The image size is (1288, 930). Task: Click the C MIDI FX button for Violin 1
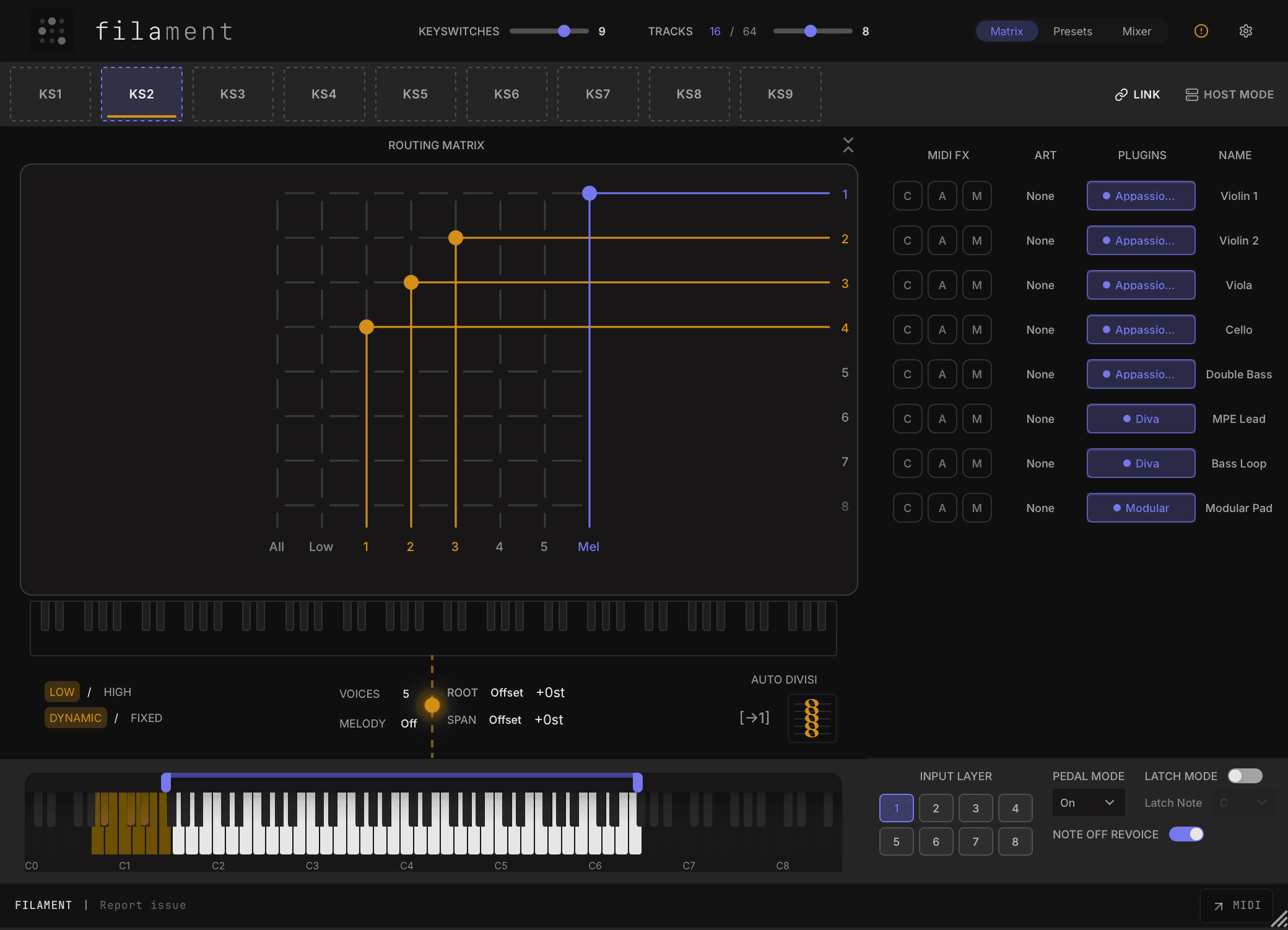pos(907,196)
